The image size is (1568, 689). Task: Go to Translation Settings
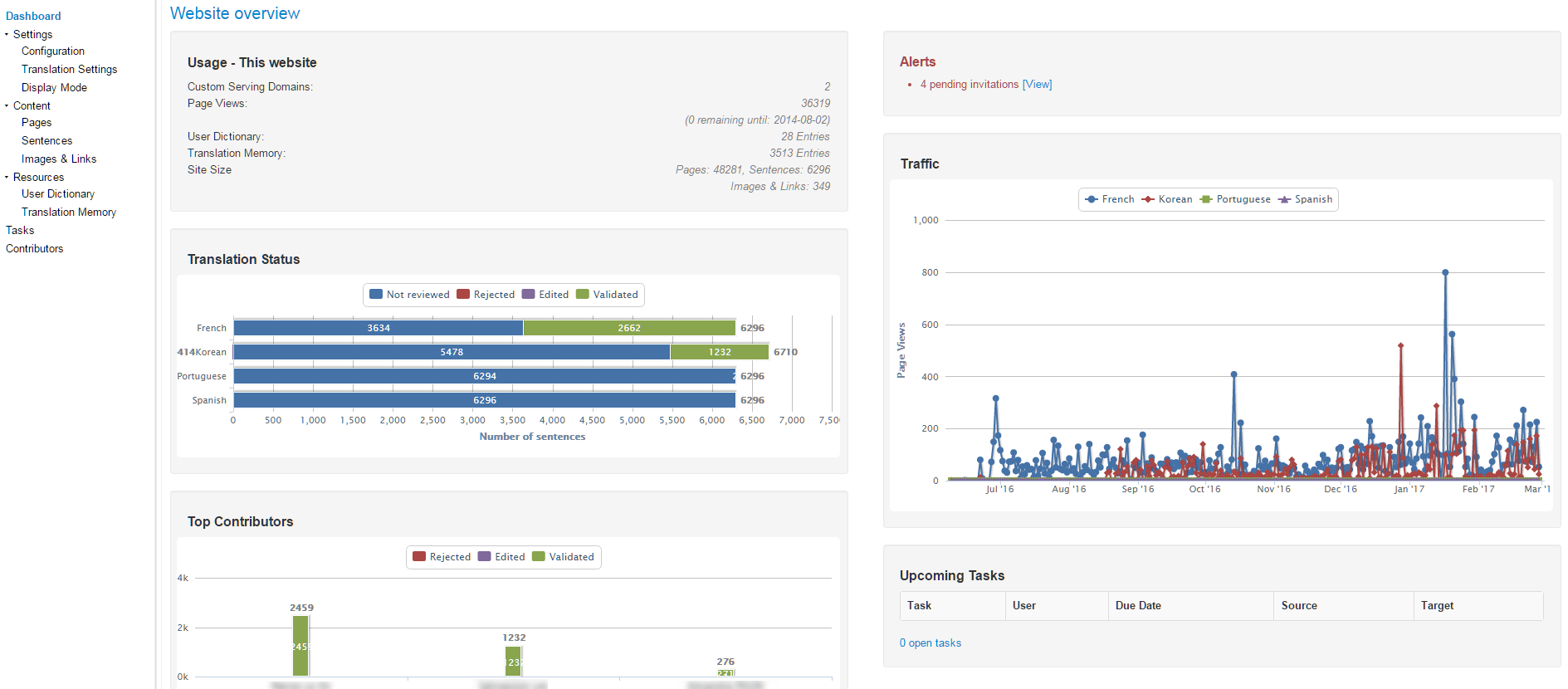click(x=69, y=70)
